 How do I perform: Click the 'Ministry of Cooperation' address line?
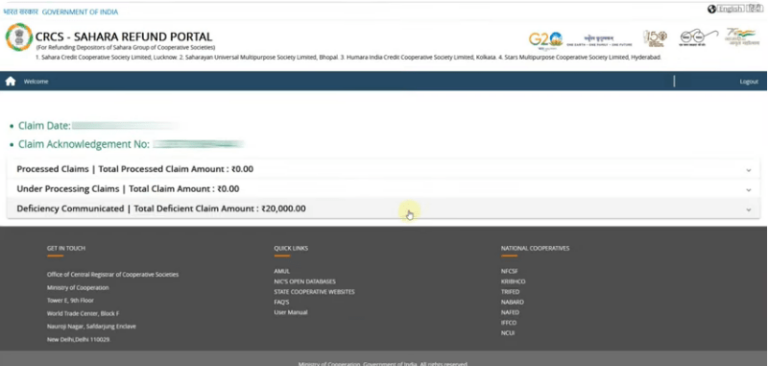pyautogui.click(x=78, y=288)
